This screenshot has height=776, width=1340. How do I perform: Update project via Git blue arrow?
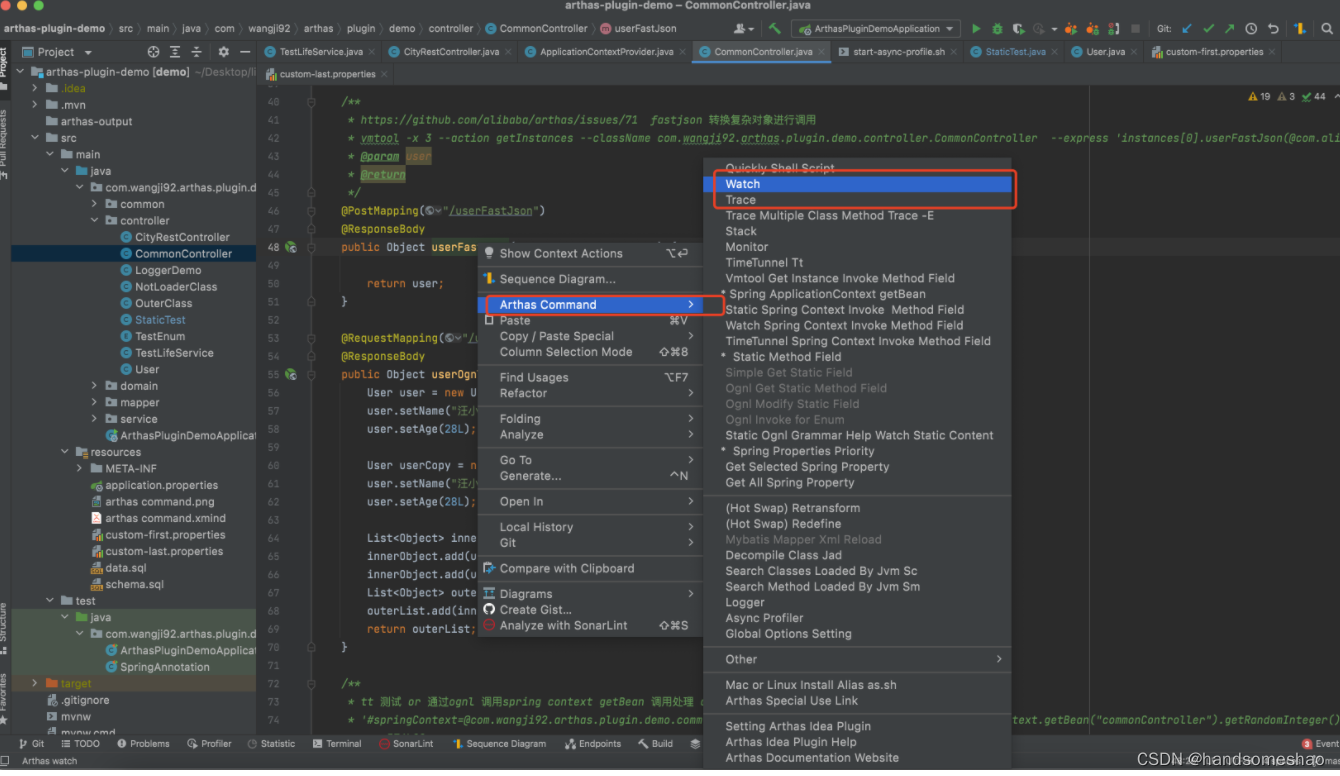pos(1187,29)
